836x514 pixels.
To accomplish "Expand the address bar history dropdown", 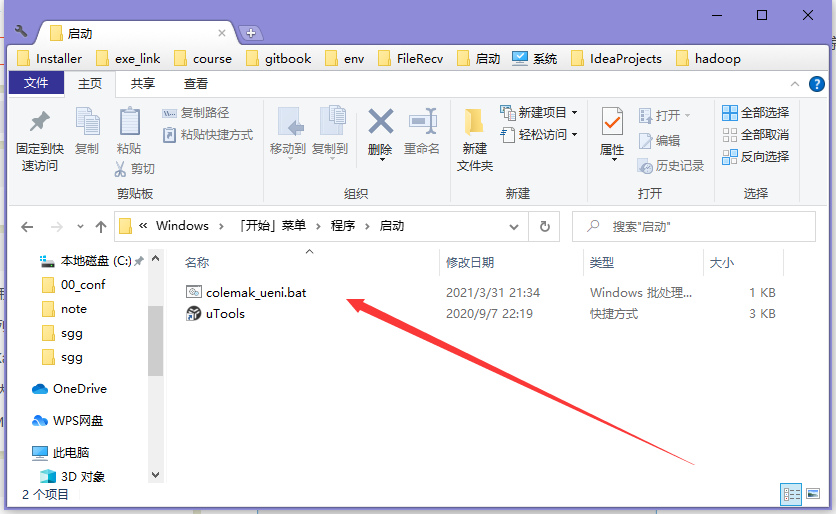I will click(x=514, y=227).
